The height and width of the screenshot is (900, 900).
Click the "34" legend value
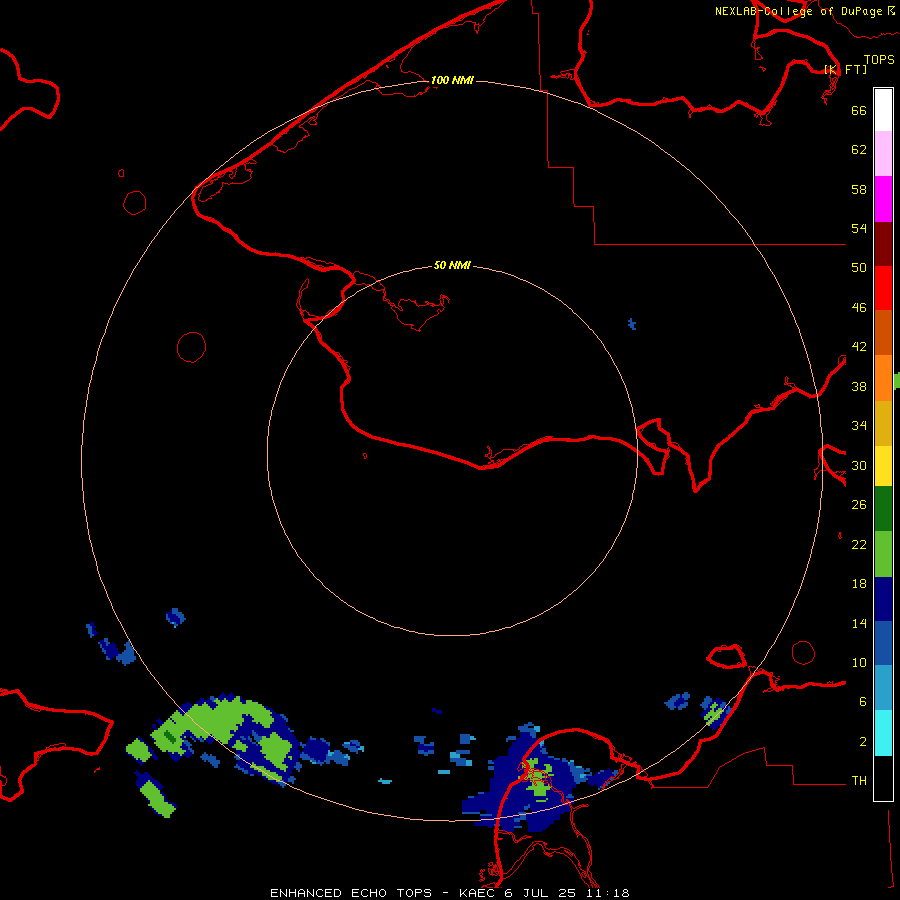[859, 426]
